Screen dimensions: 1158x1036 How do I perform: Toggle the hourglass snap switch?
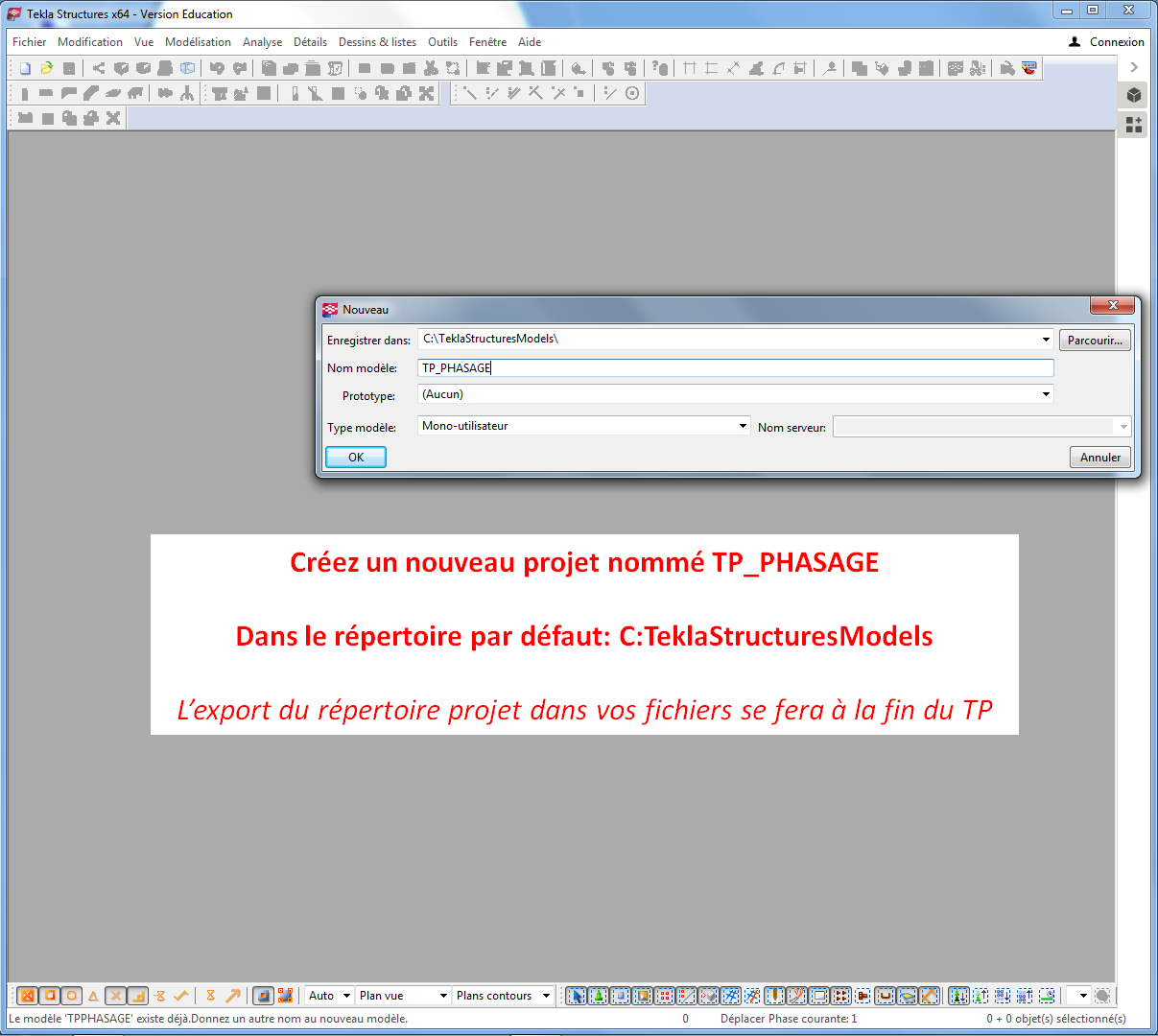point(210,996)
